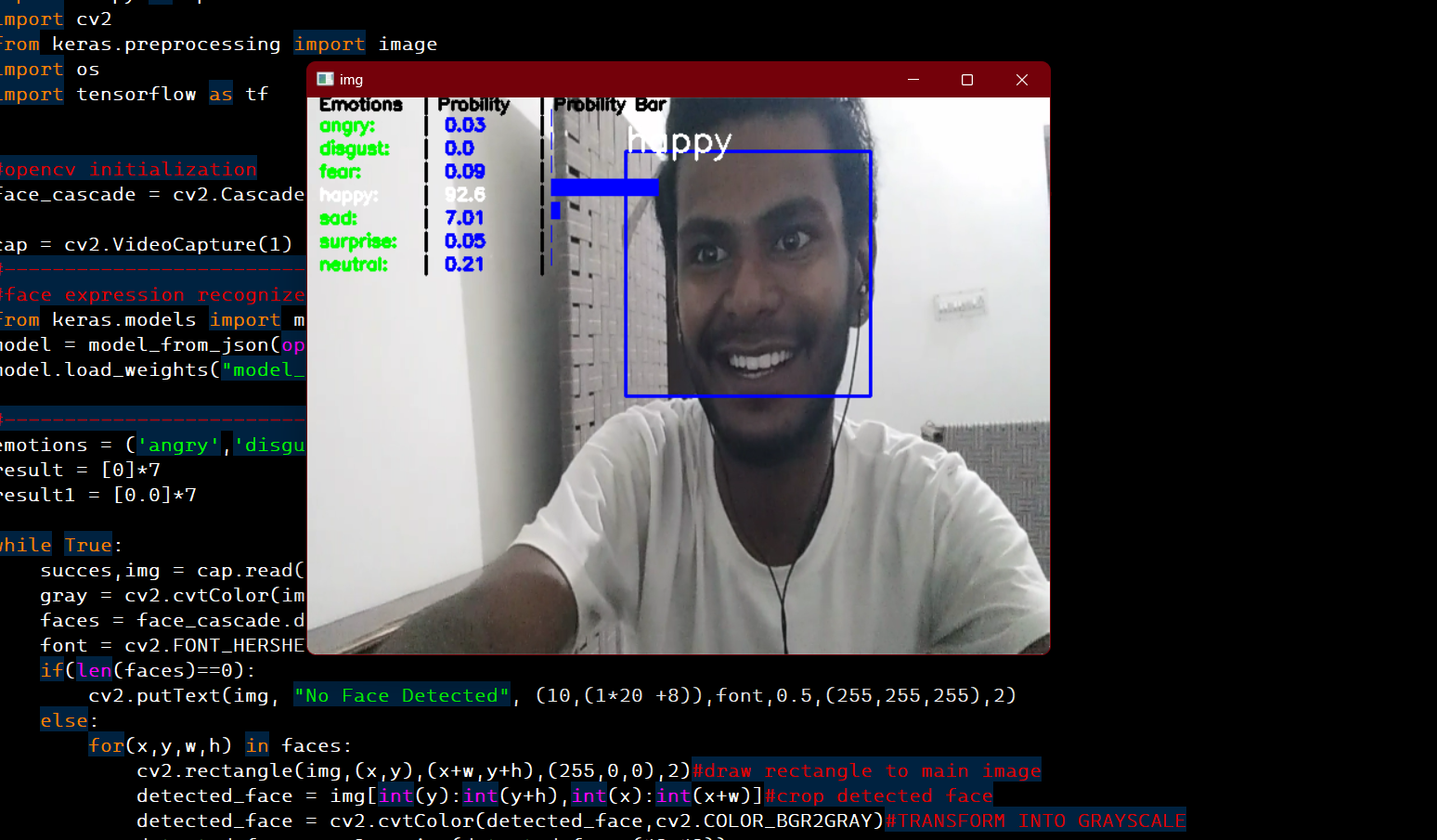Click the highlighted import keyword after keras.preprocessing
Screen dimensions: 1437x840
tap(330, 43)
